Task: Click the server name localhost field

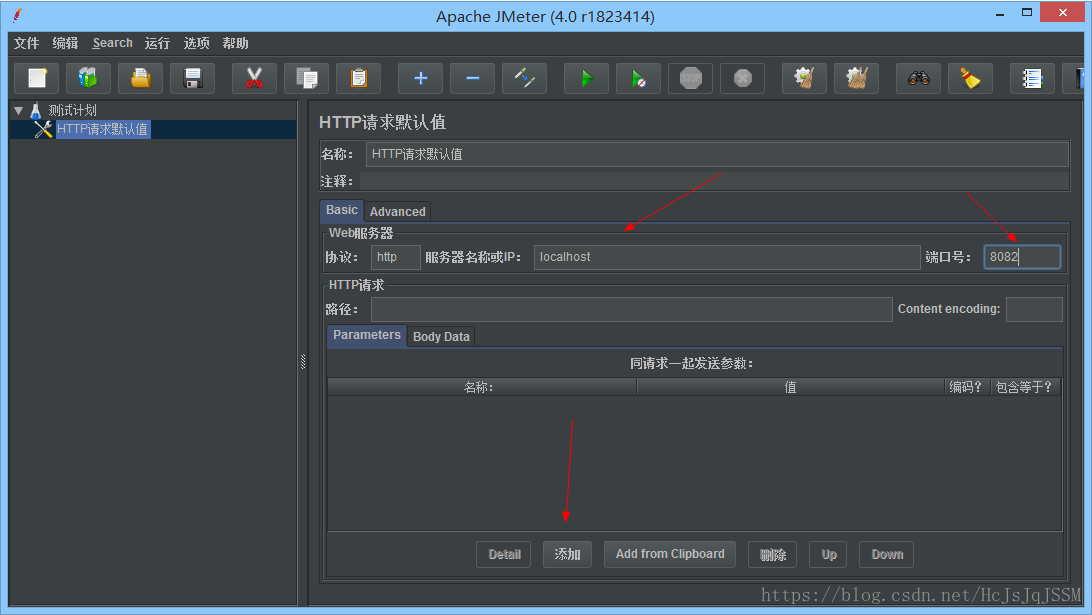Action: (727, 257)
